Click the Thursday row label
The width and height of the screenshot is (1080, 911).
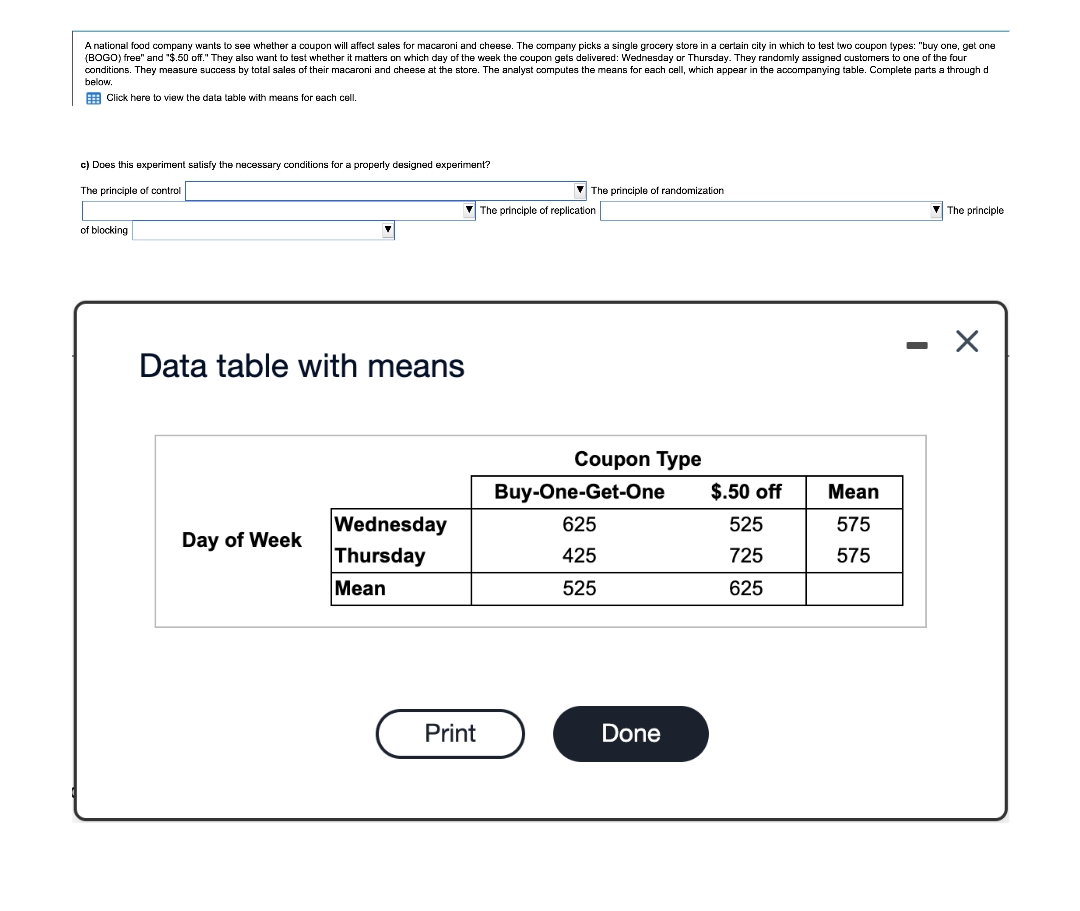[380, 556]
